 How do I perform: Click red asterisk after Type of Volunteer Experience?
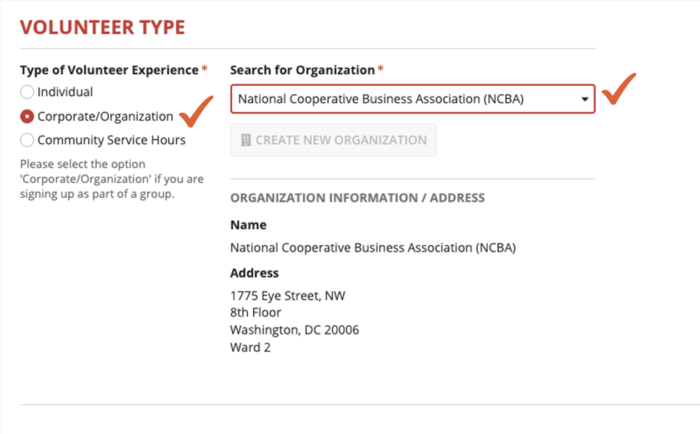click(x=205, y=70)
